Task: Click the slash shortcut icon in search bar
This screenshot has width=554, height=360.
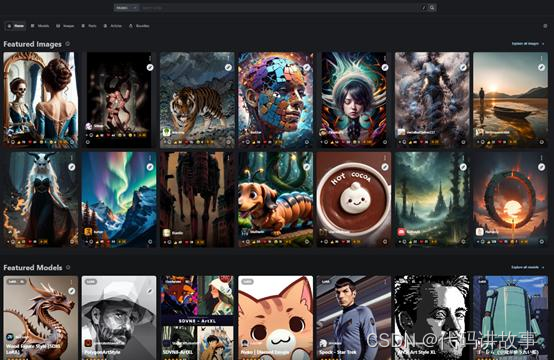Action: click(424, 8)
